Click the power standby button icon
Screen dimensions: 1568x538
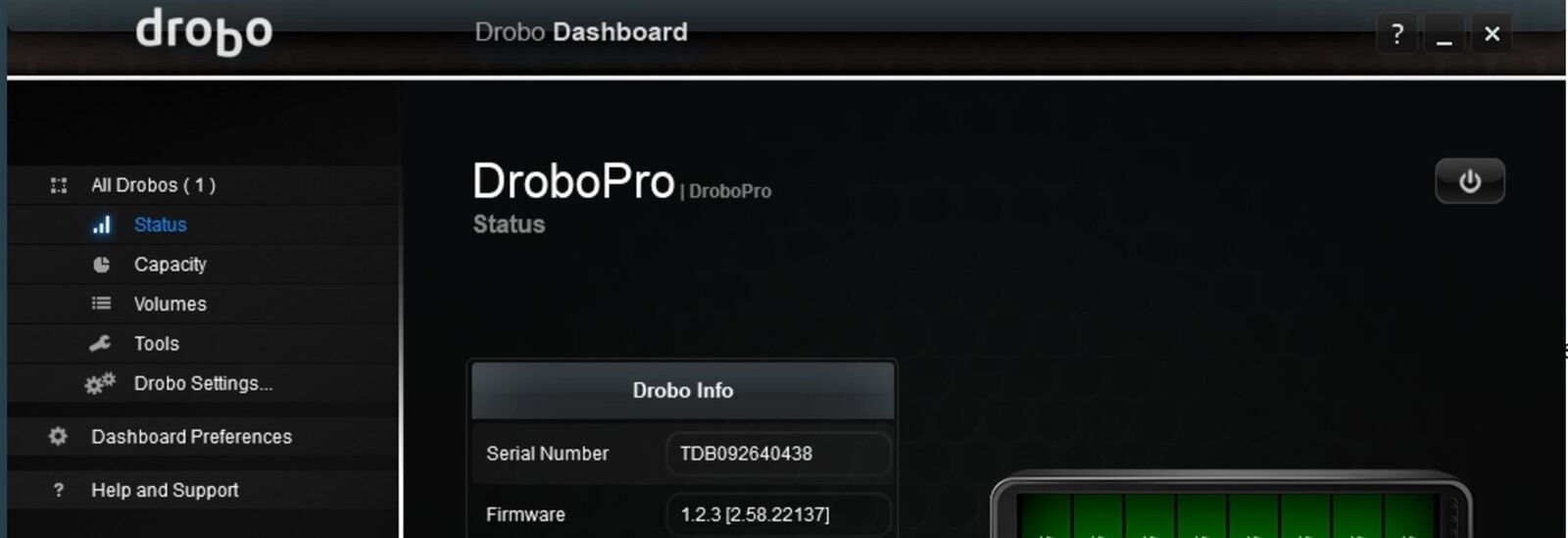click(x=1469, y=181)
